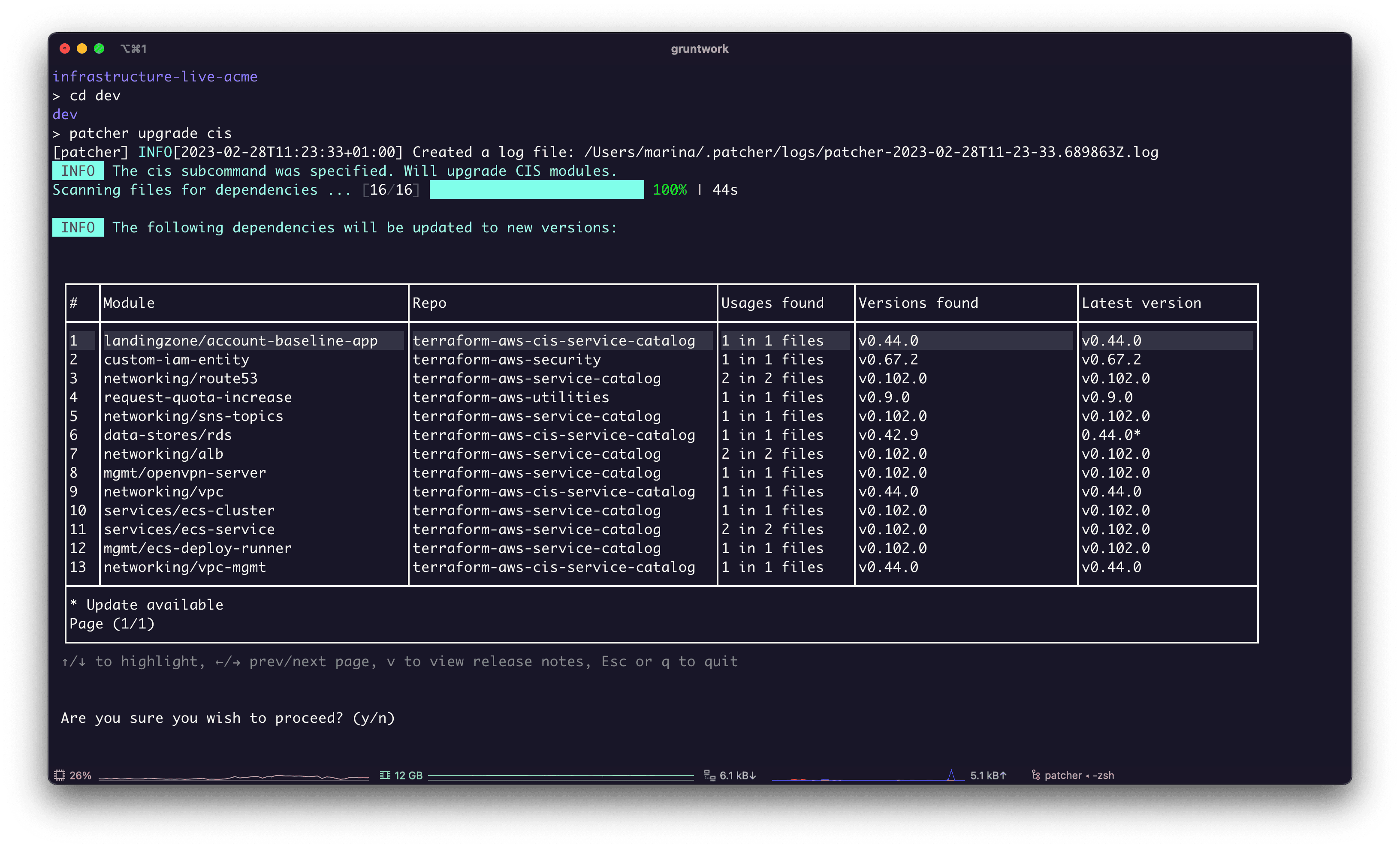Image resolution: width=1400 pixels, height=848 pixels.
Task: Click the CPU usage icon in status bar
Action: (59, 775)
